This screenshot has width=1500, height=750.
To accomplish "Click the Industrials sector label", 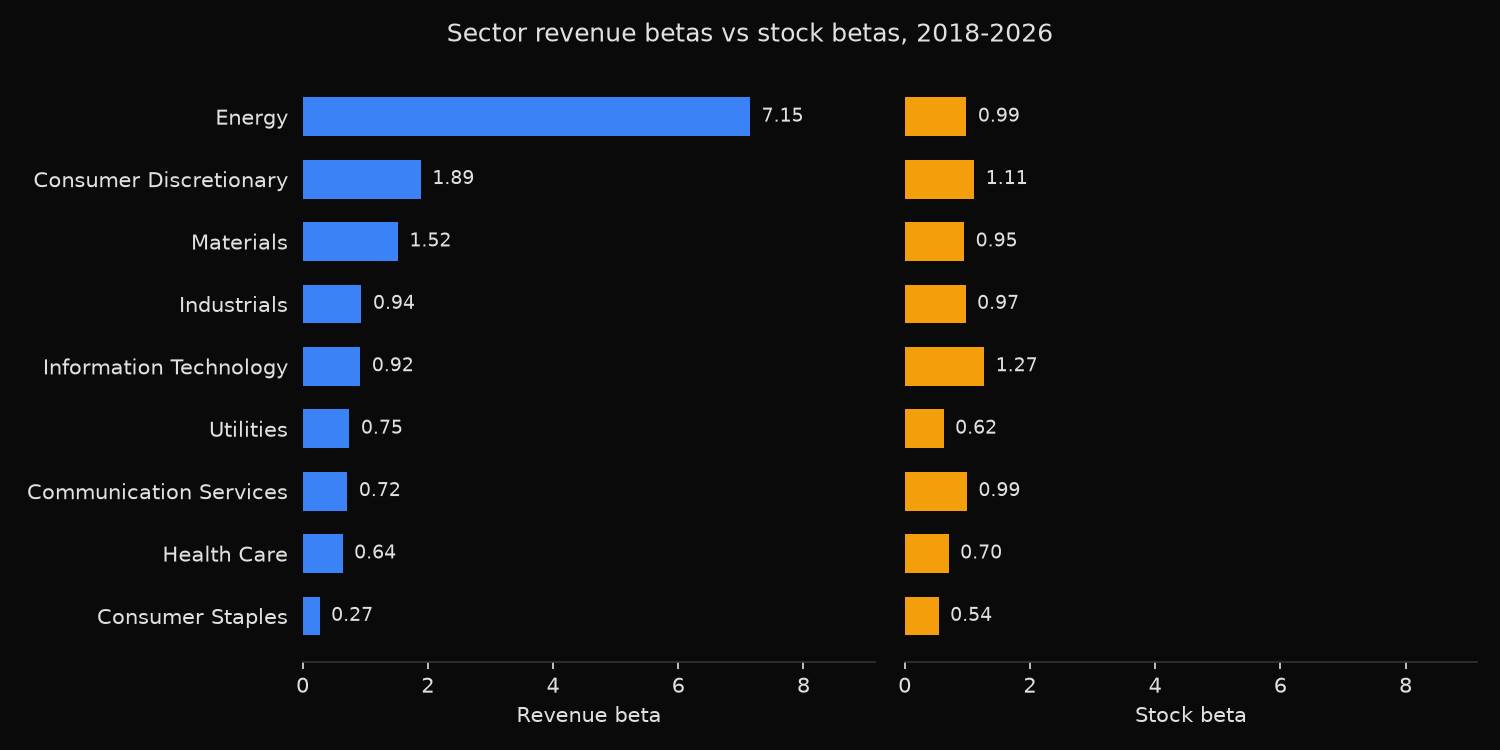I will [233, 305].
